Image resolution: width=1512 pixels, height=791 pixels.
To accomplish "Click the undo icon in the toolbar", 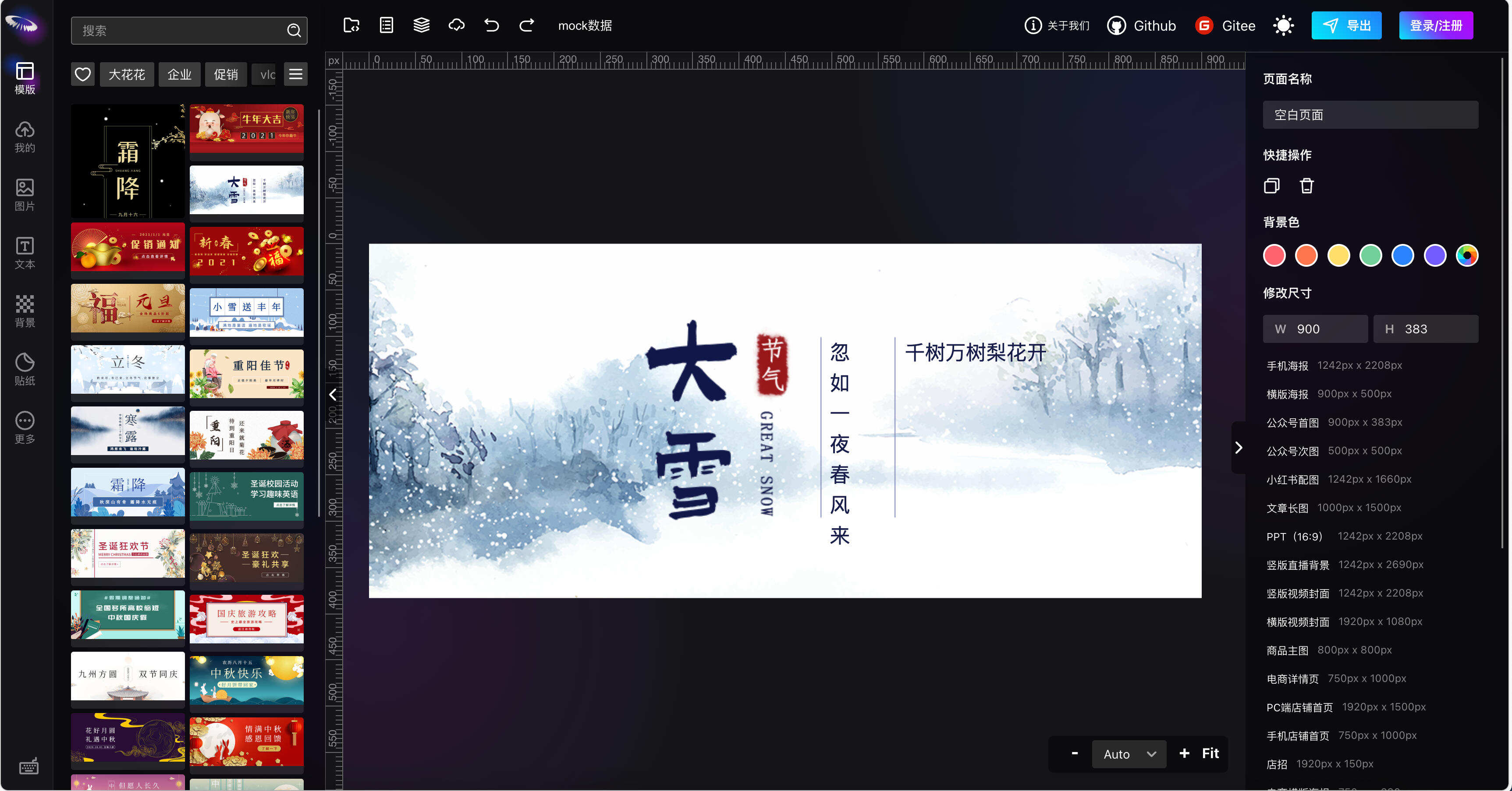I will 492,25.
